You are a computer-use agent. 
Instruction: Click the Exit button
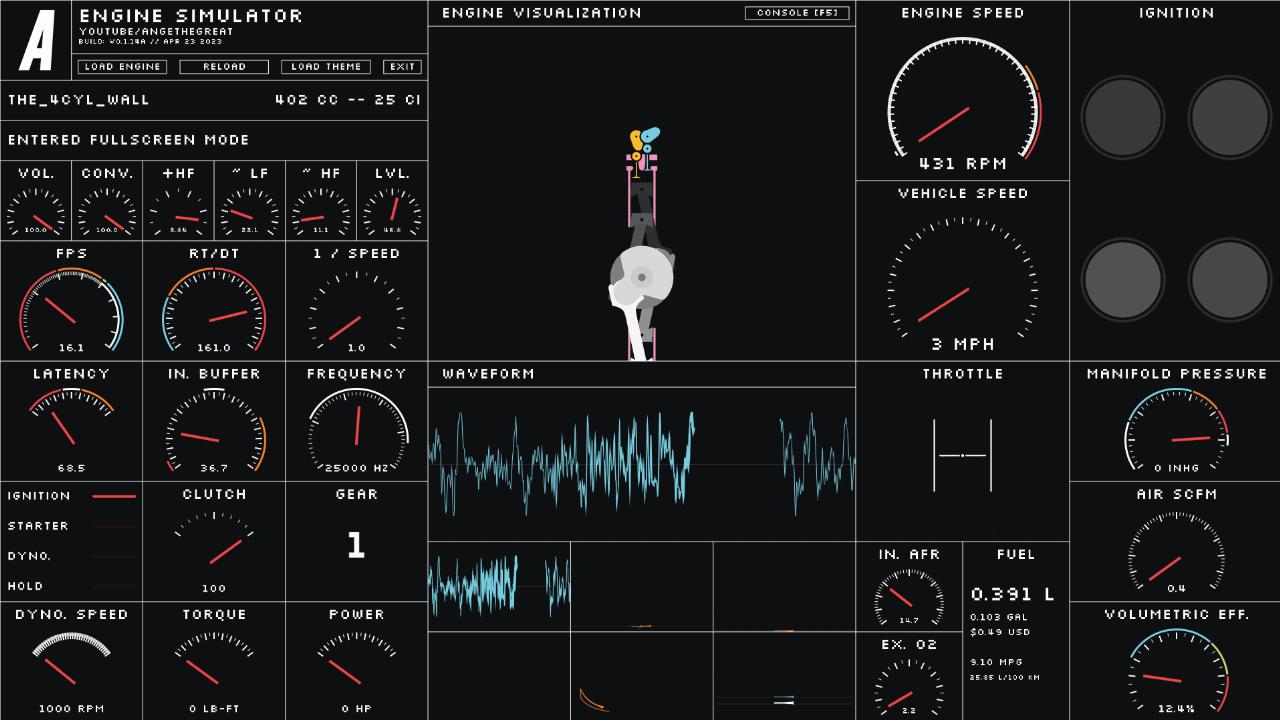point(402,67)
